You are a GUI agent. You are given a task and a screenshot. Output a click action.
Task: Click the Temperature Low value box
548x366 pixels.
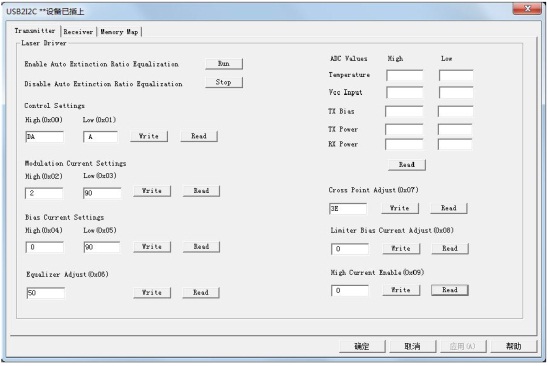(x=456, y=76)
